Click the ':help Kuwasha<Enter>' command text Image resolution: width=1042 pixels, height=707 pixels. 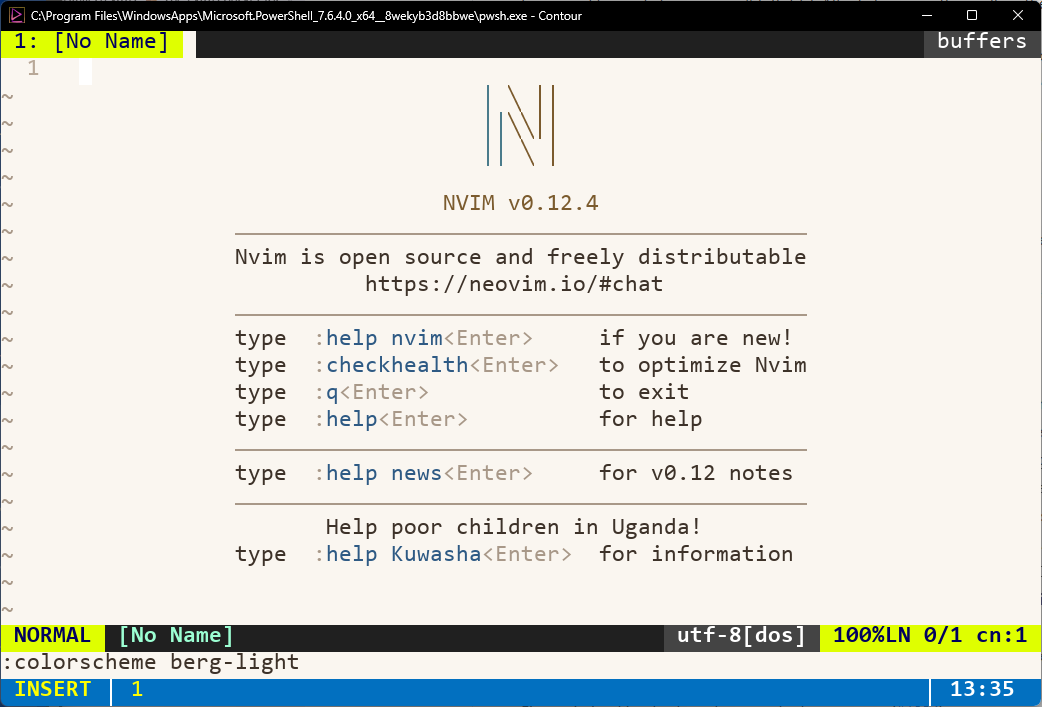click(x=443, y=554)
